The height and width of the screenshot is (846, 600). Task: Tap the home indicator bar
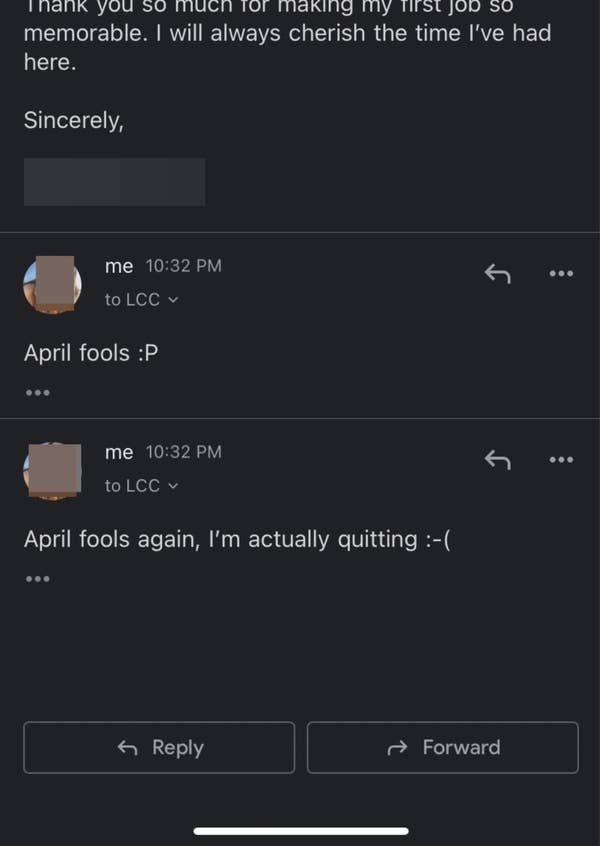click(301, 831)
